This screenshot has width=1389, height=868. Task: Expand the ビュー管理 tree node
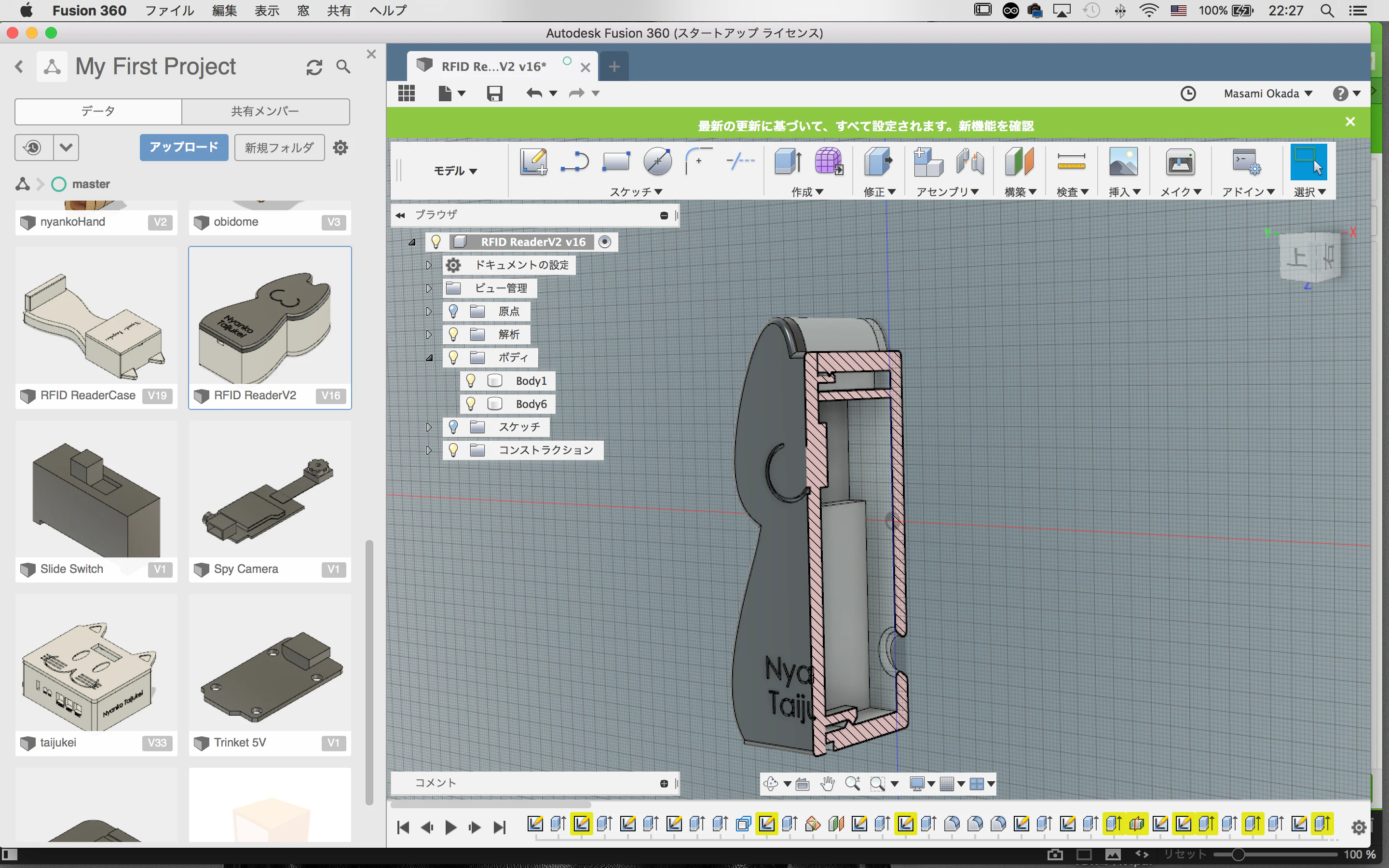(429, 288)
